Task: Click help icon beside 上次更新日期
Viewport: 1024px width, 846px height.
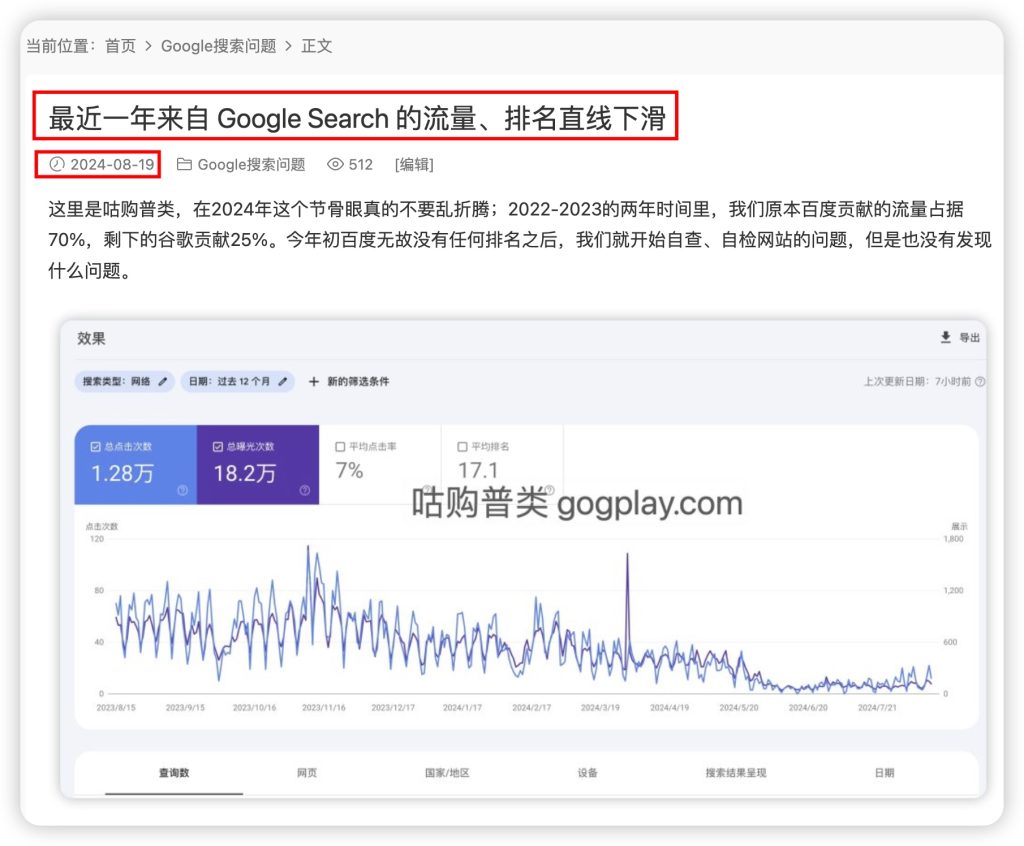Action: [980, 382]
